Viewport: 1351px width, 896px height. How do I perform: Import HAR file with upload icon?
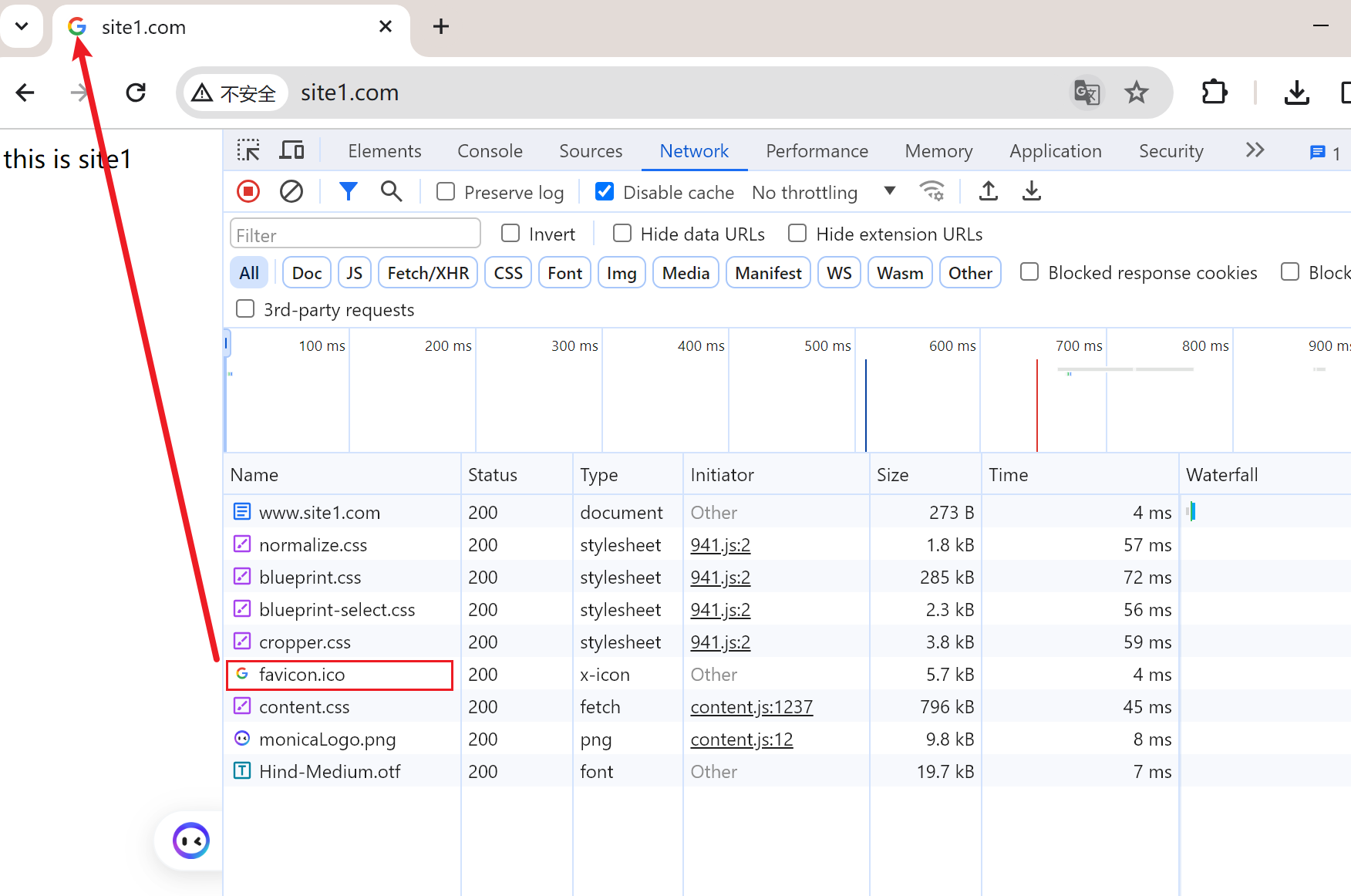tap(989, 191)
